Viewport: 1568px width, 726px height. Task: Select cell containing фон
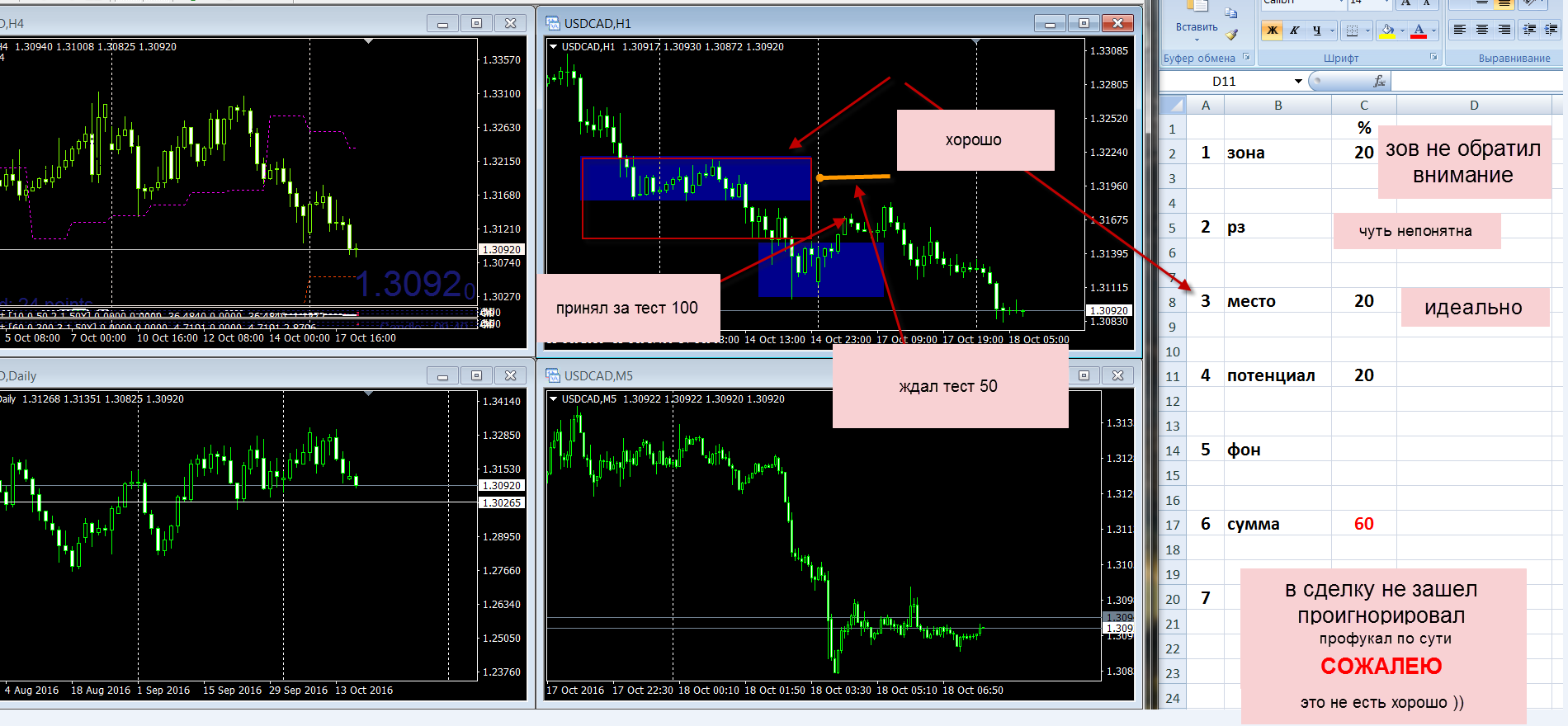coord(1278,450)
